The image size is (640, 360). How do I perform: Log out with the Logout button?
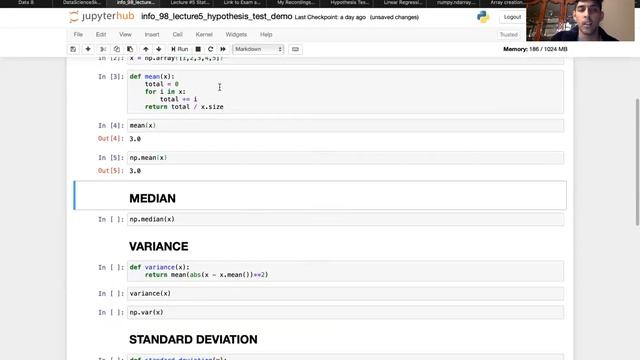point(512,17)
